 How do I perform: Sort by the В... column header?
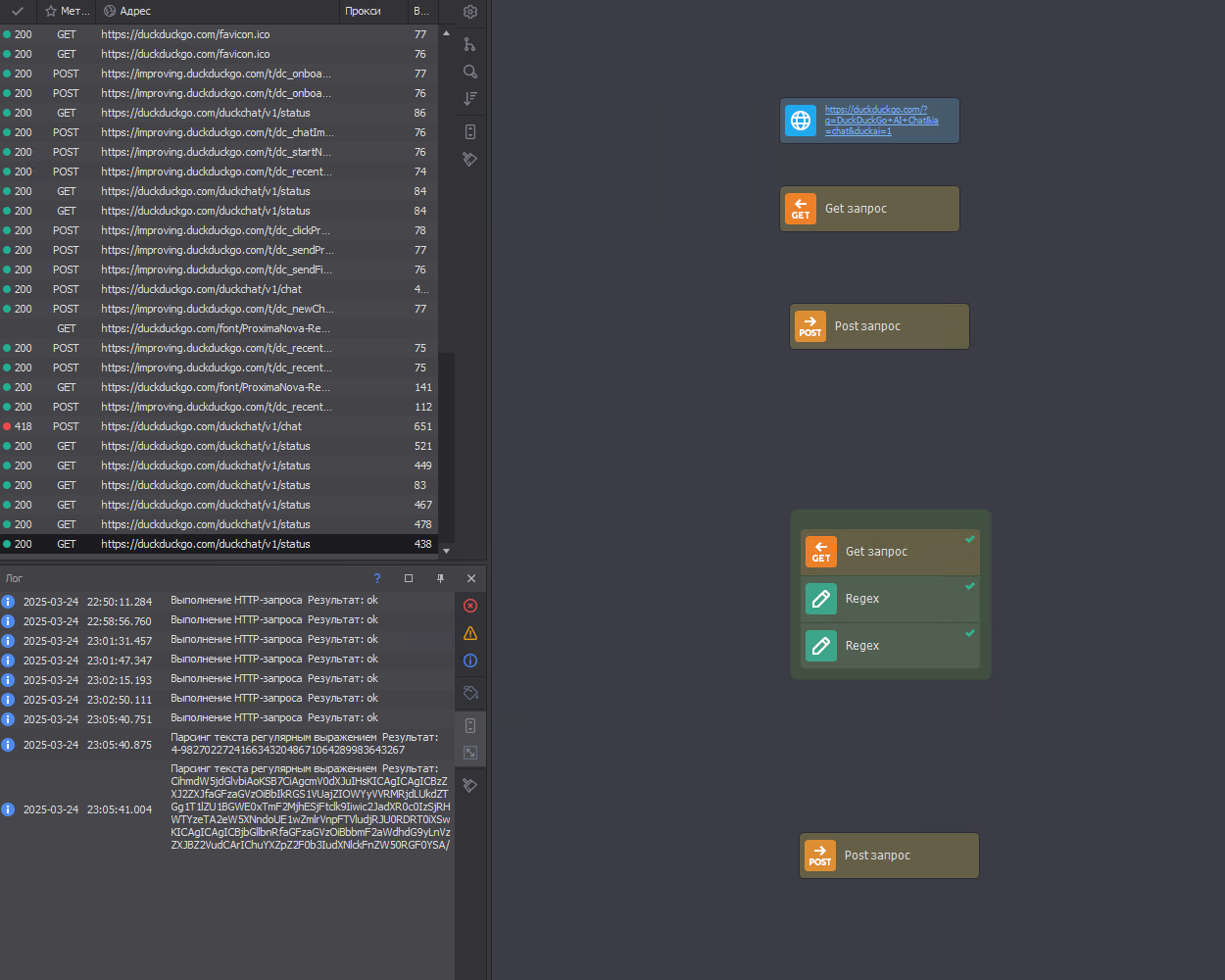(421, 12)
